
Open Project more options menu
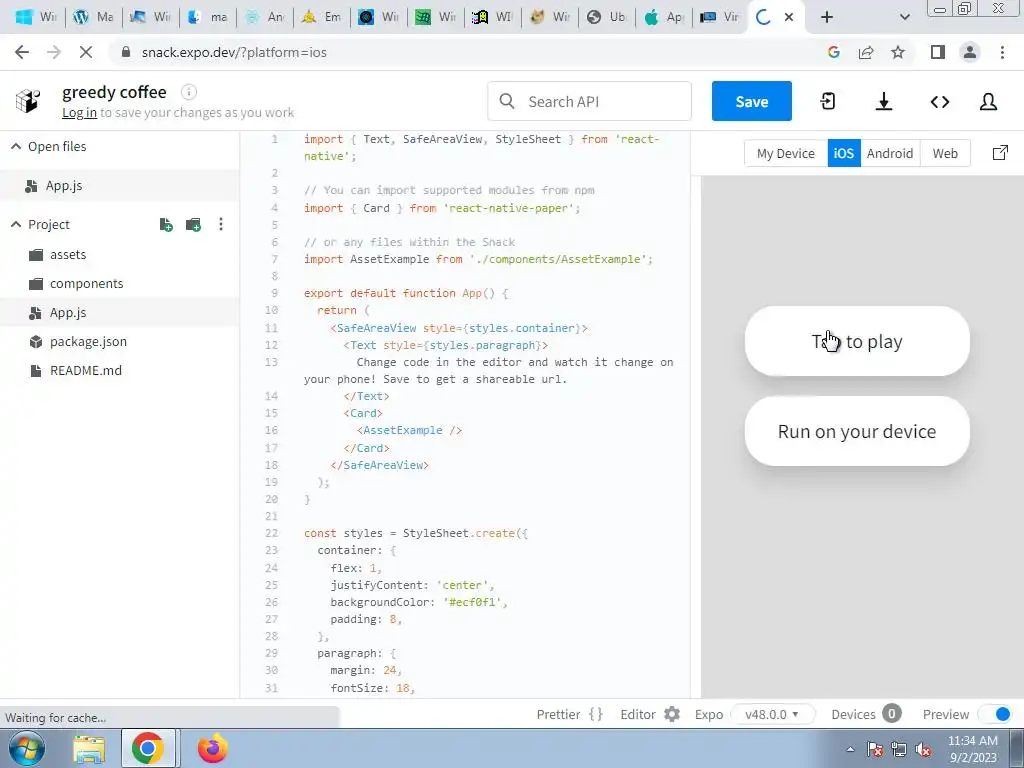pyautogui.click(x=221, y=225)
